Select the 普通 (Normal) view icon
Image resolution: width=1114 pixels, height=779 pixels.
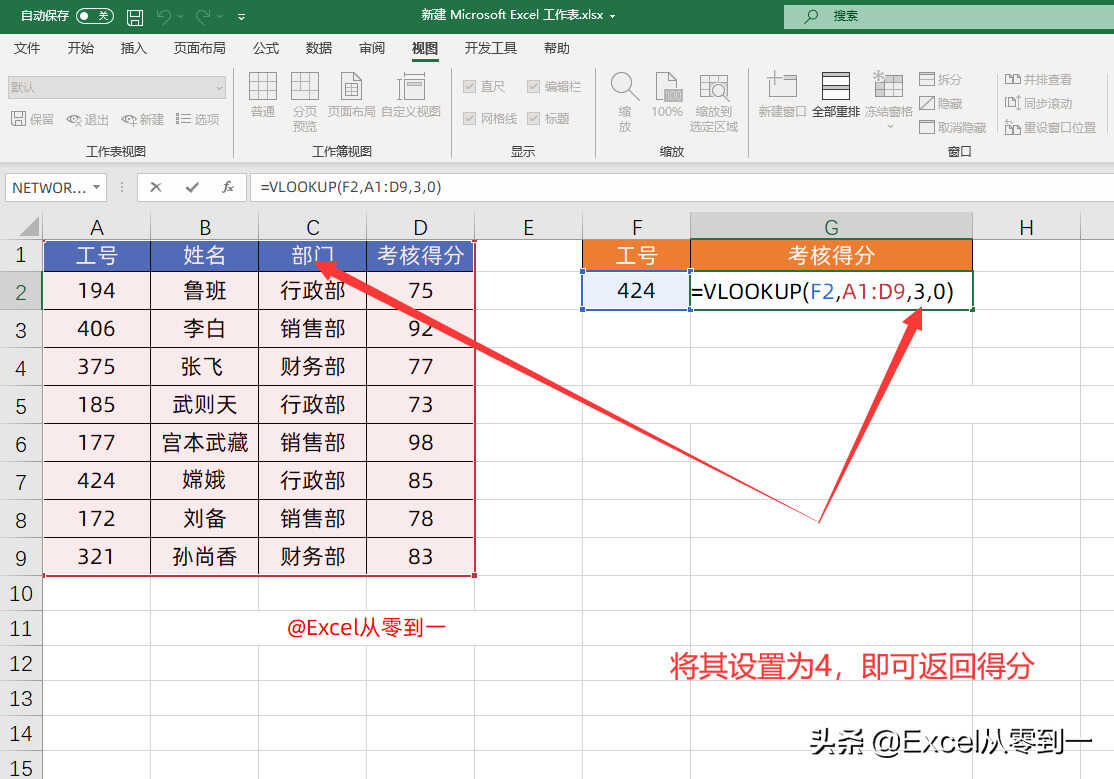[x=263, y=97]
